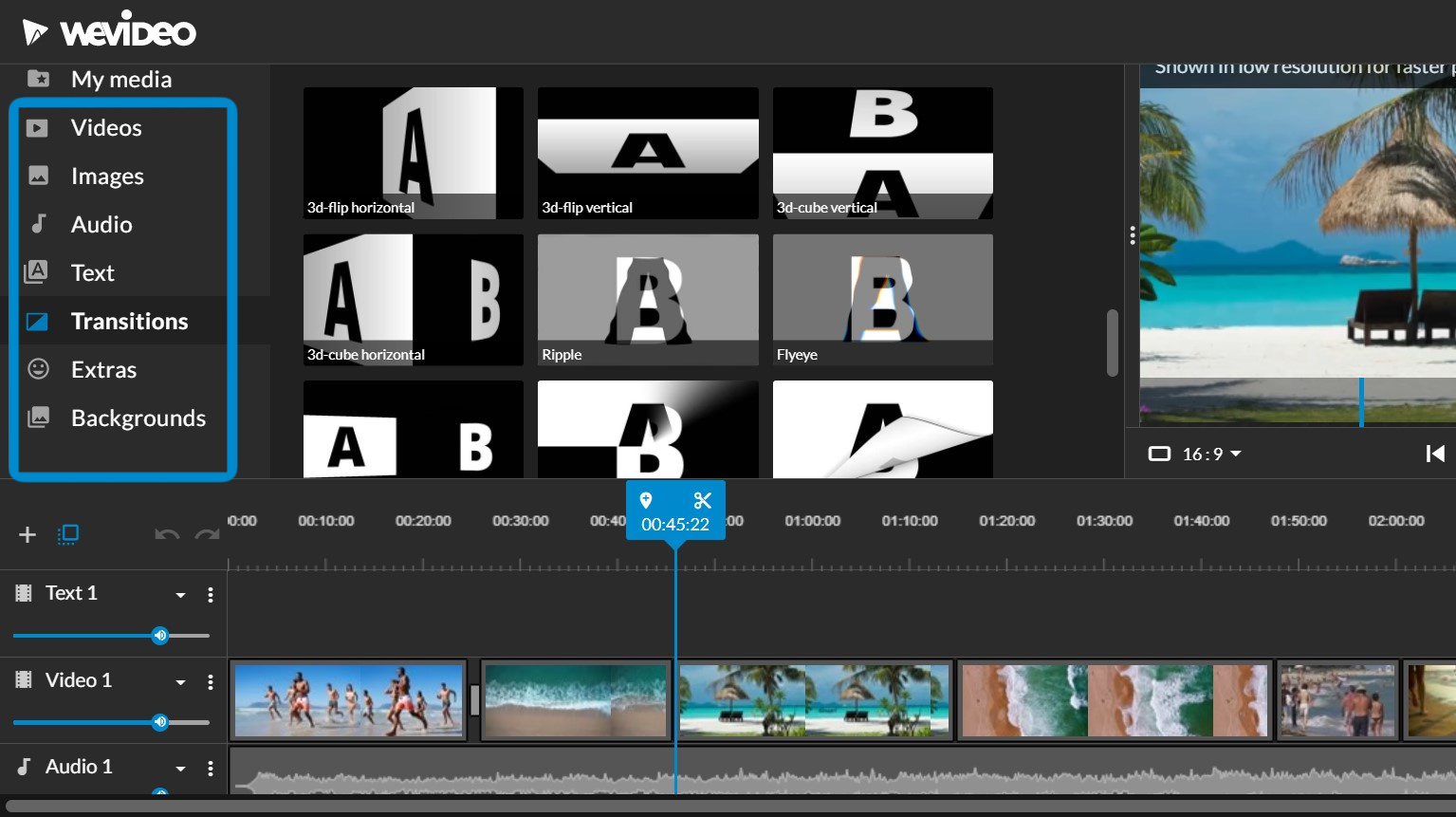Screen dimensions: 1456x817
Task: Expand the Audio 1 track dropdown arrow
Action: coord(180,769)
